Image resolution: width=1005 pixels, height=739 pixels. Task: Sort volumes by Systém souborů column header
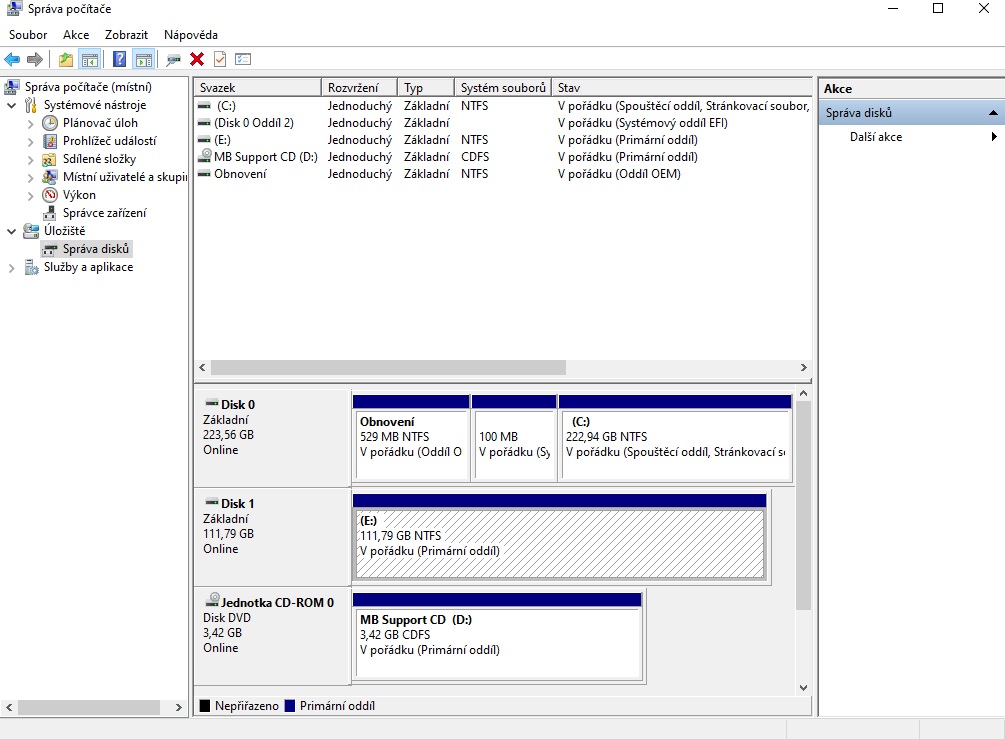[x=502, y=88]
